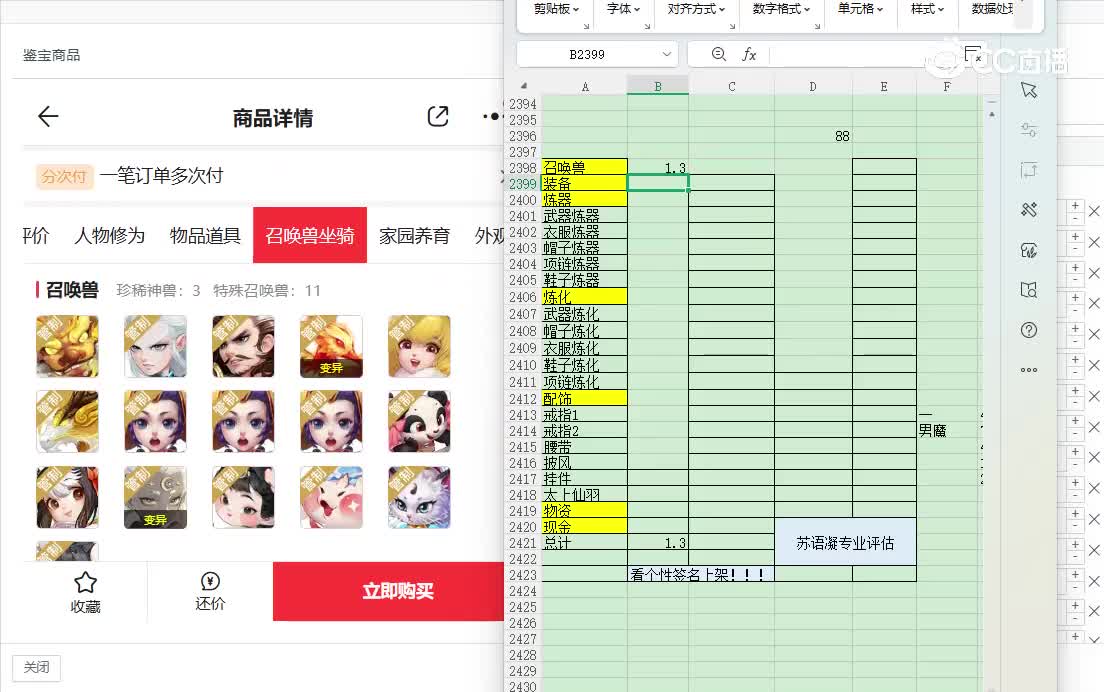The image size is (1104, 692).
Task: Open the pink rabbit summon thumbnail
Action: click(331, 498)
